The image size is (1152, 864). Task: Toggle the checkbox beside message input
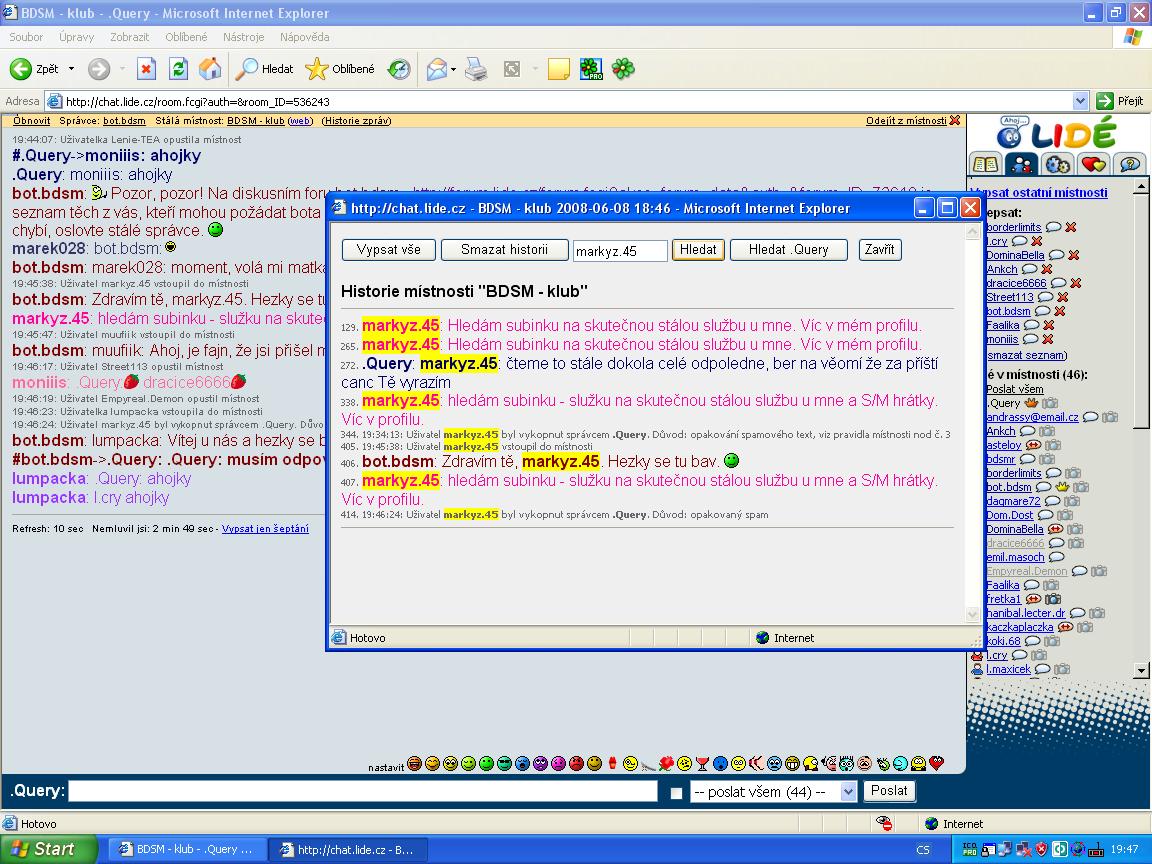click(x=676, y=793)
